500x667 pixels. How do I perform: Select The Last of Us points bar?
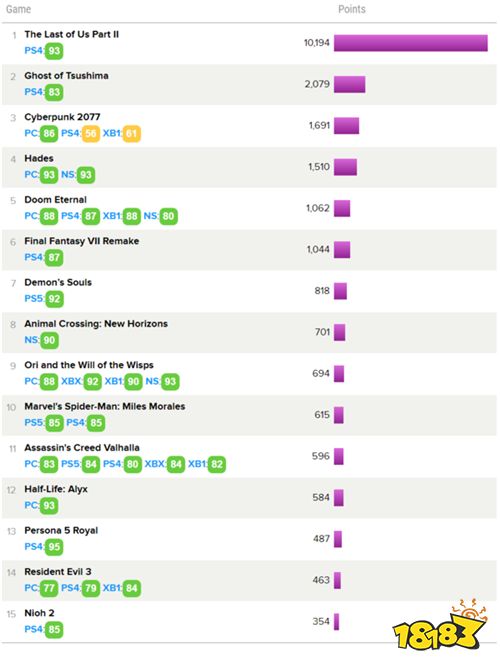(x=411, y=43)
